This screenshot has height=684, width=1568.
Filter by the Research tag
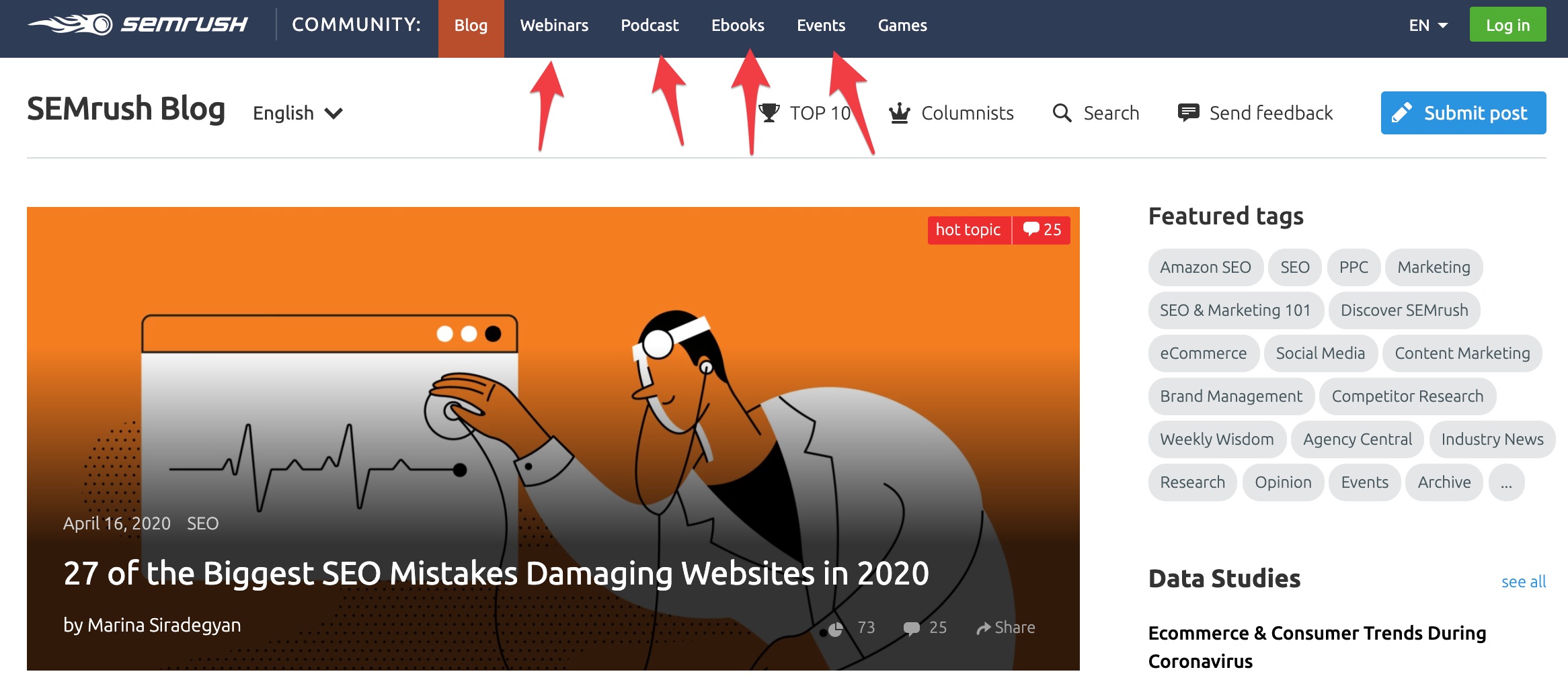(1192, 482)
